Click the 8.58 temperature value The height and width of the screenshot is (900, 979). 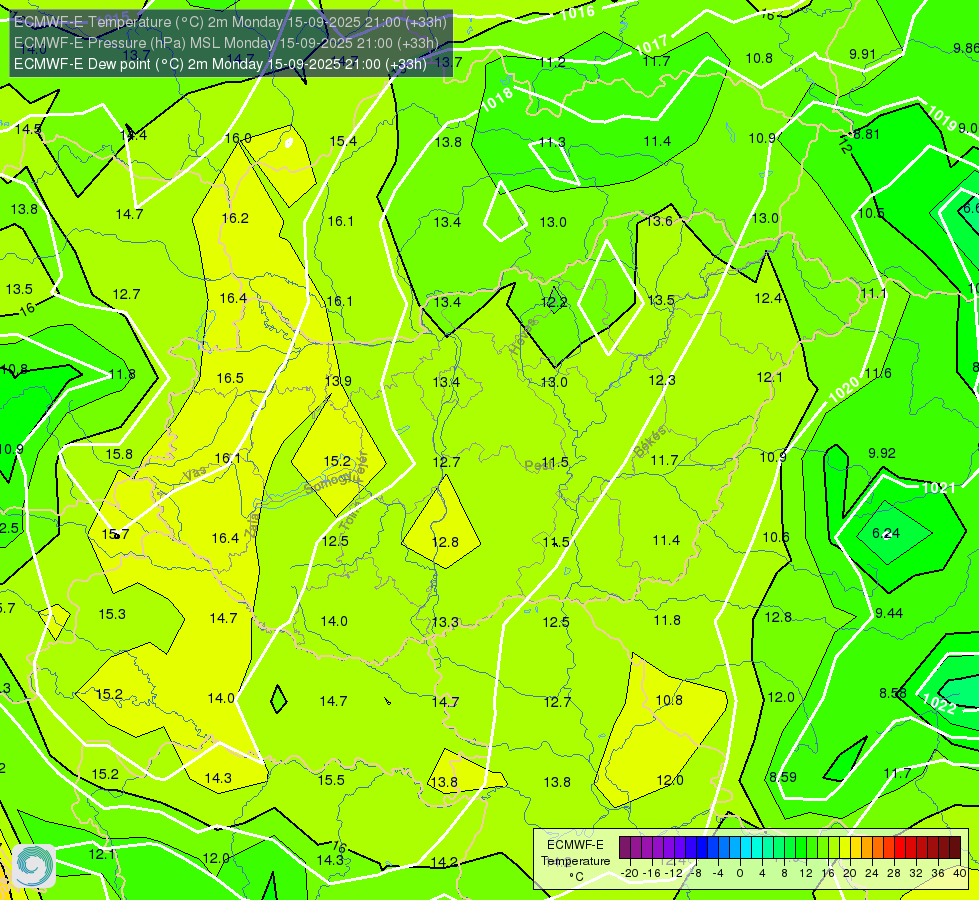[893, 693]
